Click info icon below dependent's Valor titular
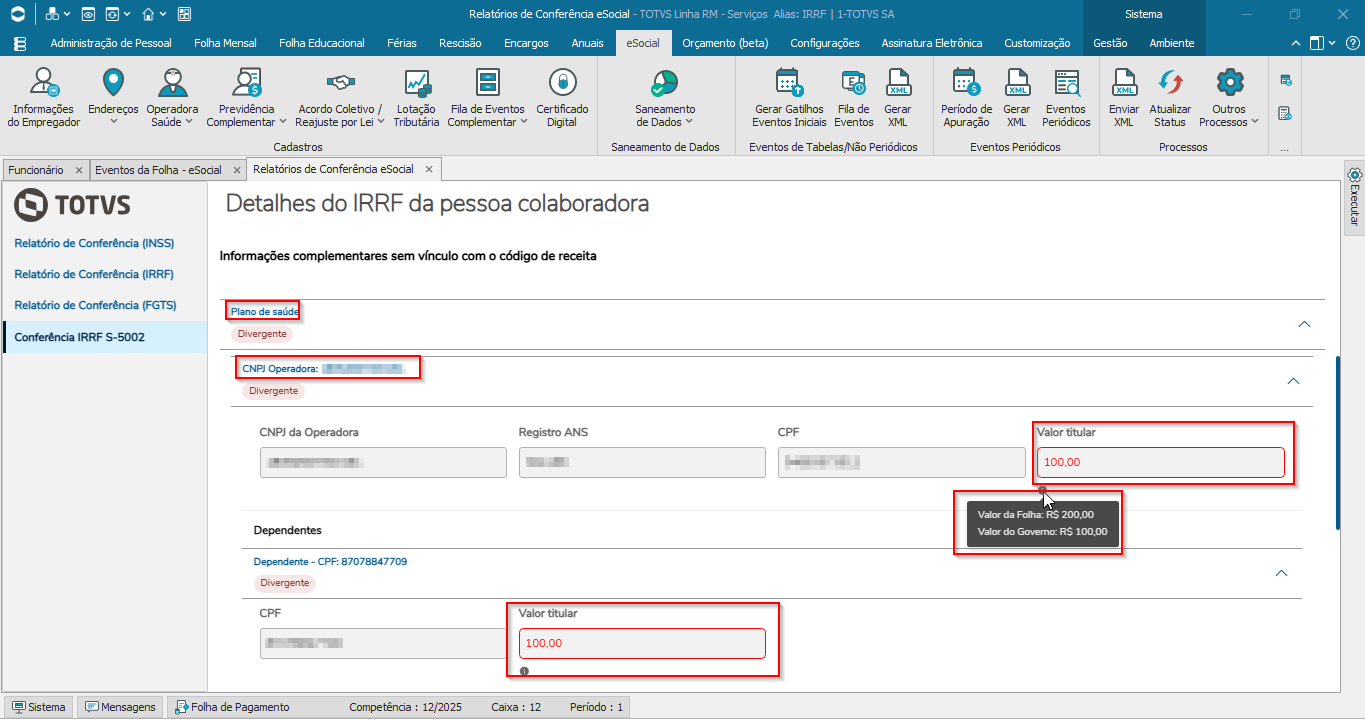The image size is (1365, 719). (x=524, y=671)
